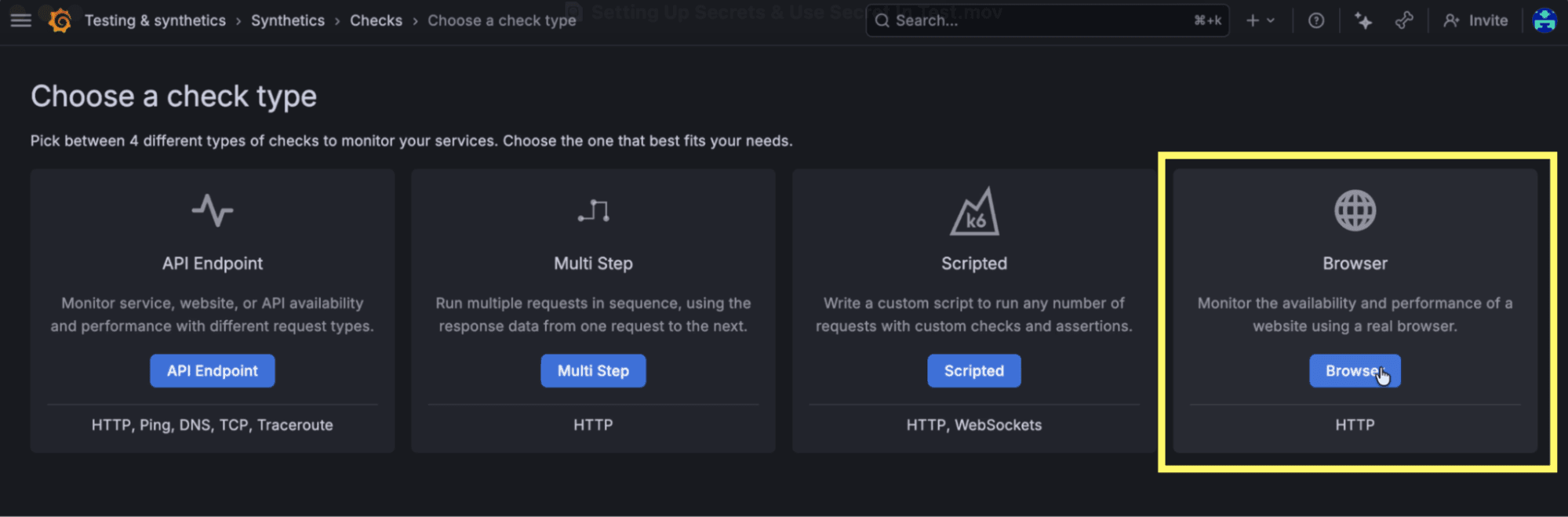
Task: Go to Testing & synthetics breadcrumb
Action: pos(155,20)
